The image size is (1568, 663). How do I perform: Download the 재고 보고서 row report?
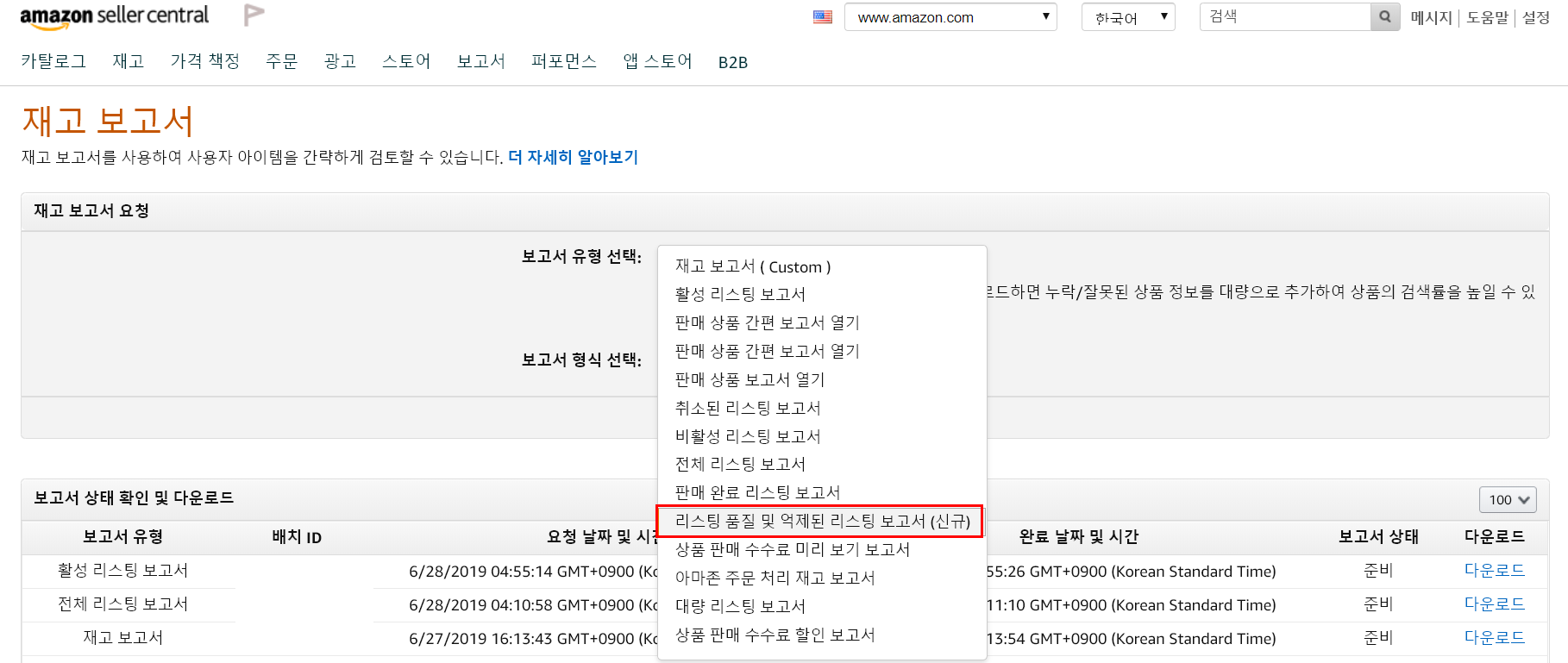pyautogui.click(x=1495, y=638)
